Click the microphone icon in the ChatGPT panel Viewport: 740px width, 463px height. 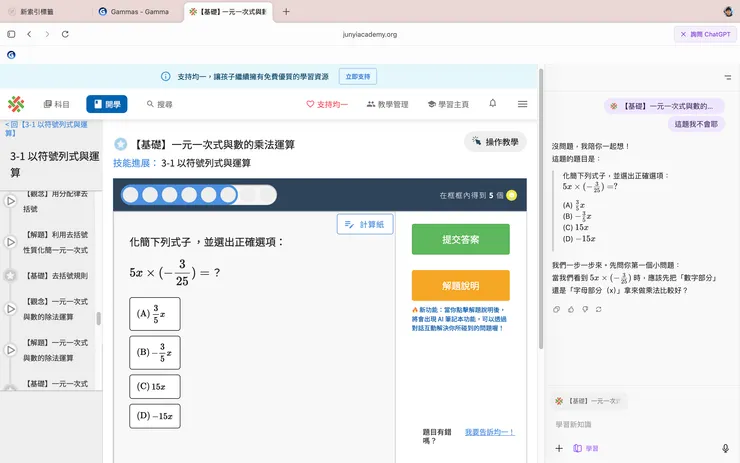point(725,448)
